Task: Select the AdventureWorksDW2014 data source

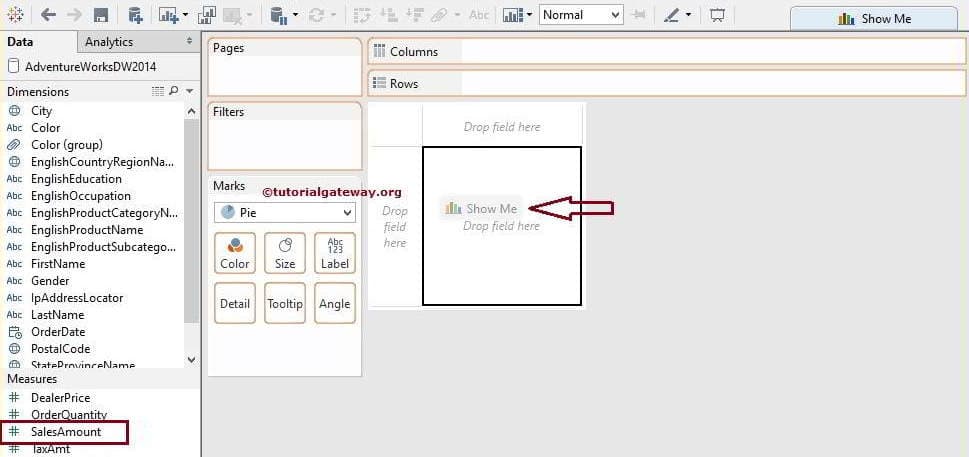Action: [x=90, y=67]
